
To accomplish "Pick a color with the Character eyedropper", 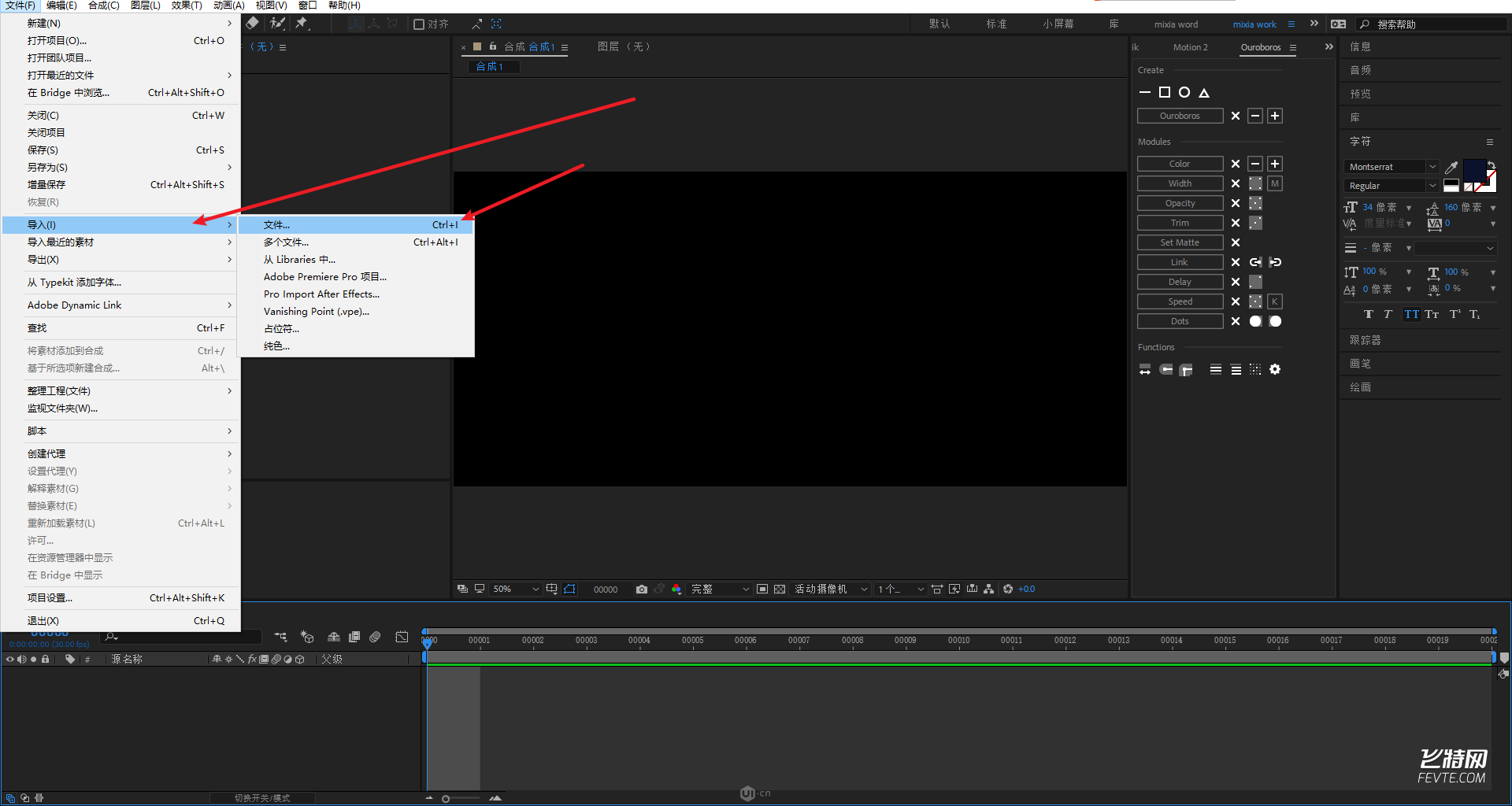I will (1451, 167).
